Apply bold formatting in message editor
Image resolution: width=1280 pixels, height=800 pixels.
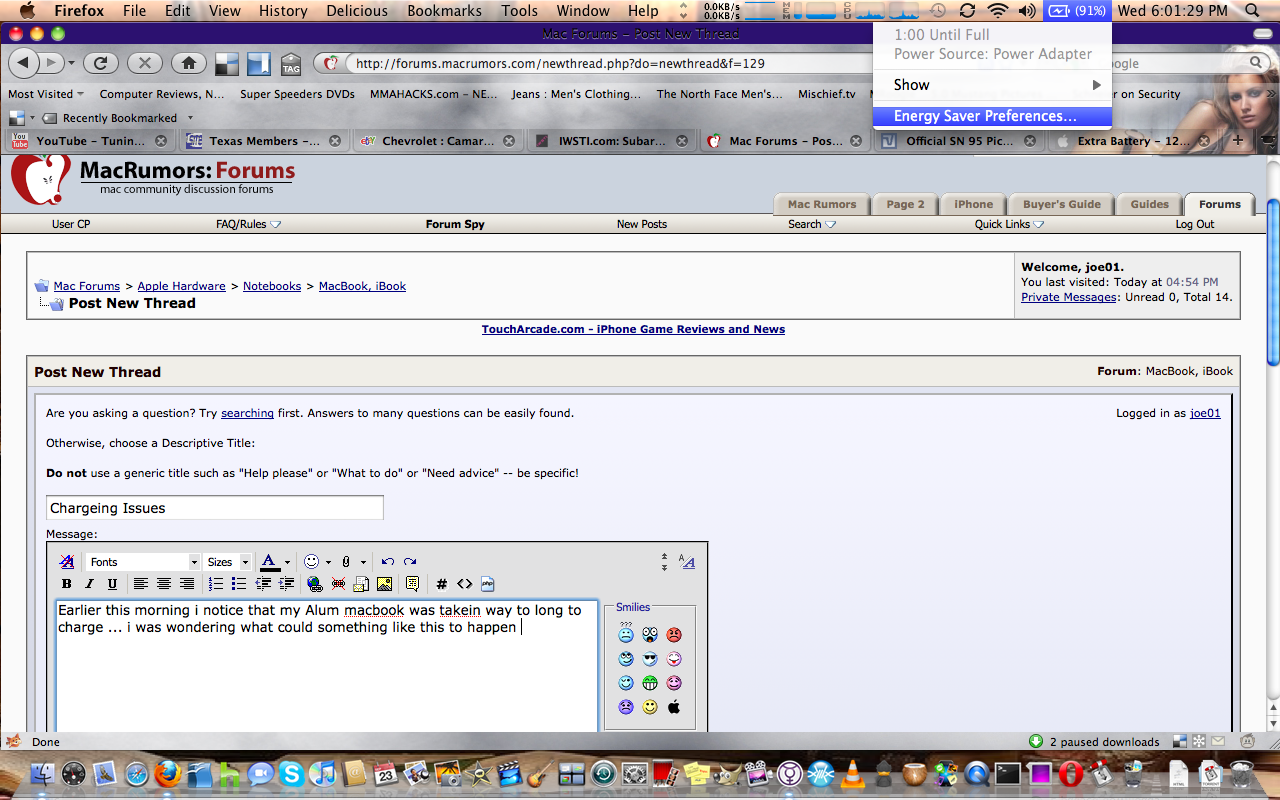pyautogui.click(x=67, y=584)
